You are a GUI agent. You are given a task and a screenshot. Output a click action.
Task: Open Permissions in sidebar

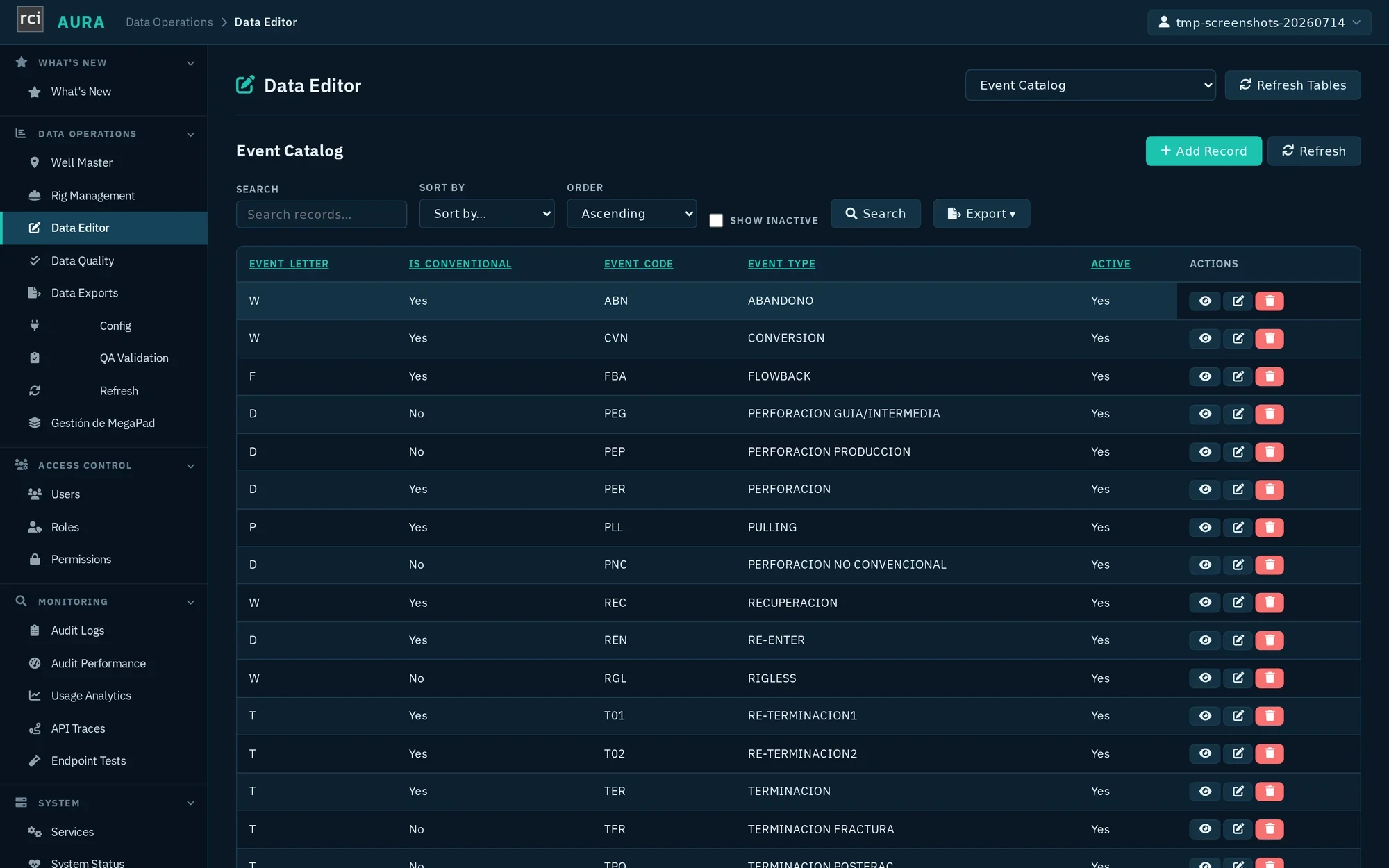point(104,560)
